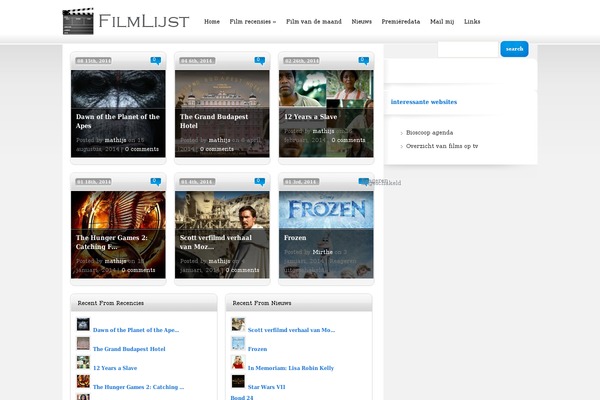
Task: Open Bond 24 news link
Action: [242, 398]
